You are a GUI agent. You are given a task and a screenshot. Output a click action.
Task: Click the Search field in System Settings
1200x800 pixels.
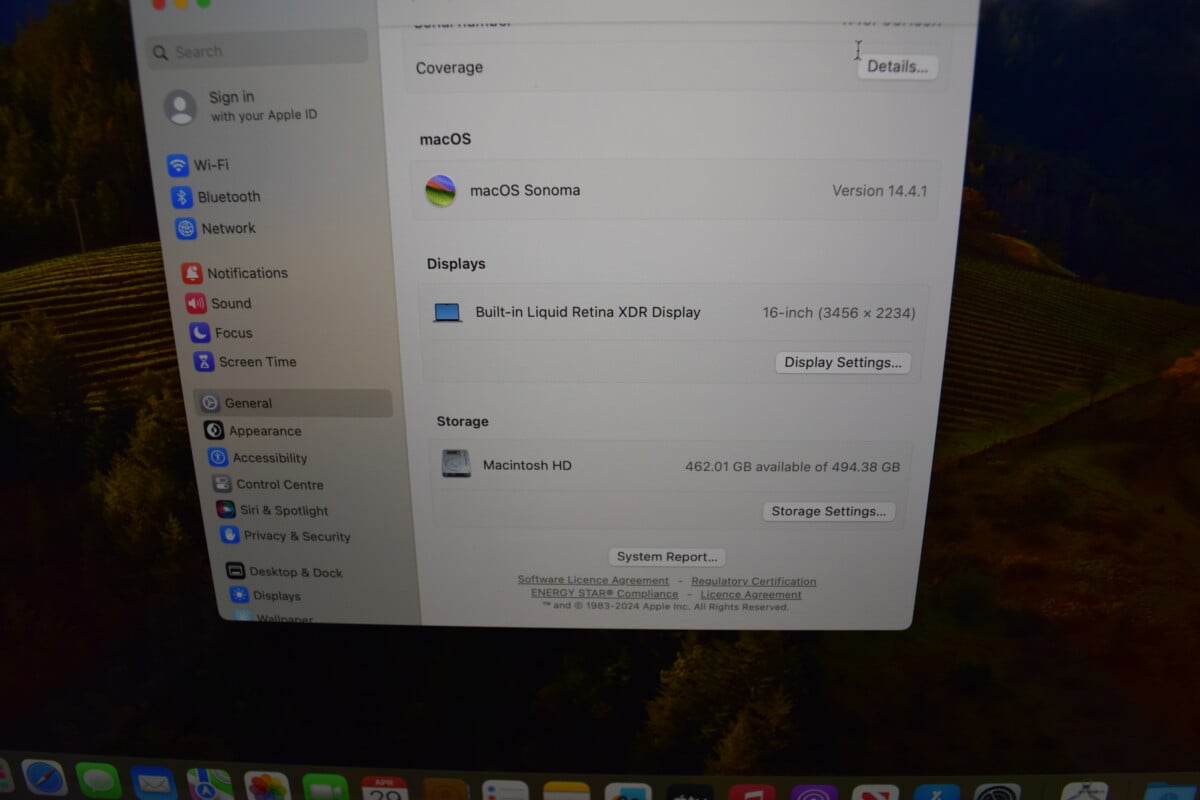[257, 50]
